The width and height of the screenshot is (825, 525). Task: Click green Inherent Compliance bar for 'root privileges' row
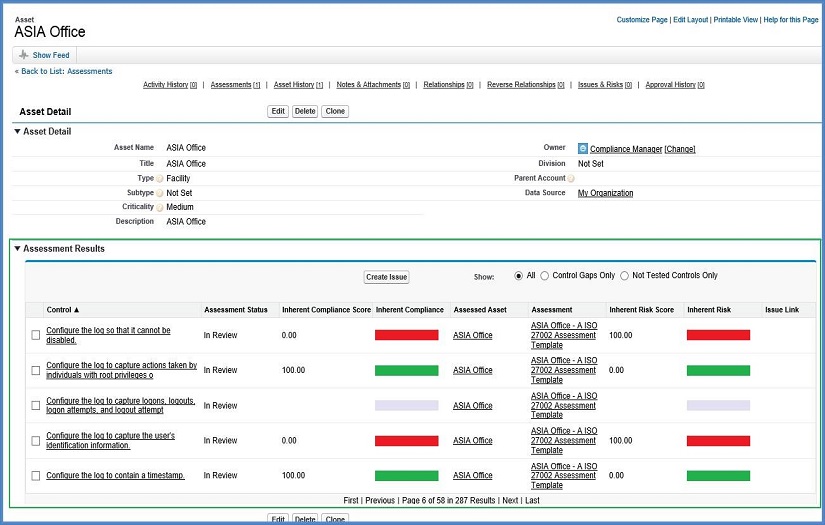(407, 370)
